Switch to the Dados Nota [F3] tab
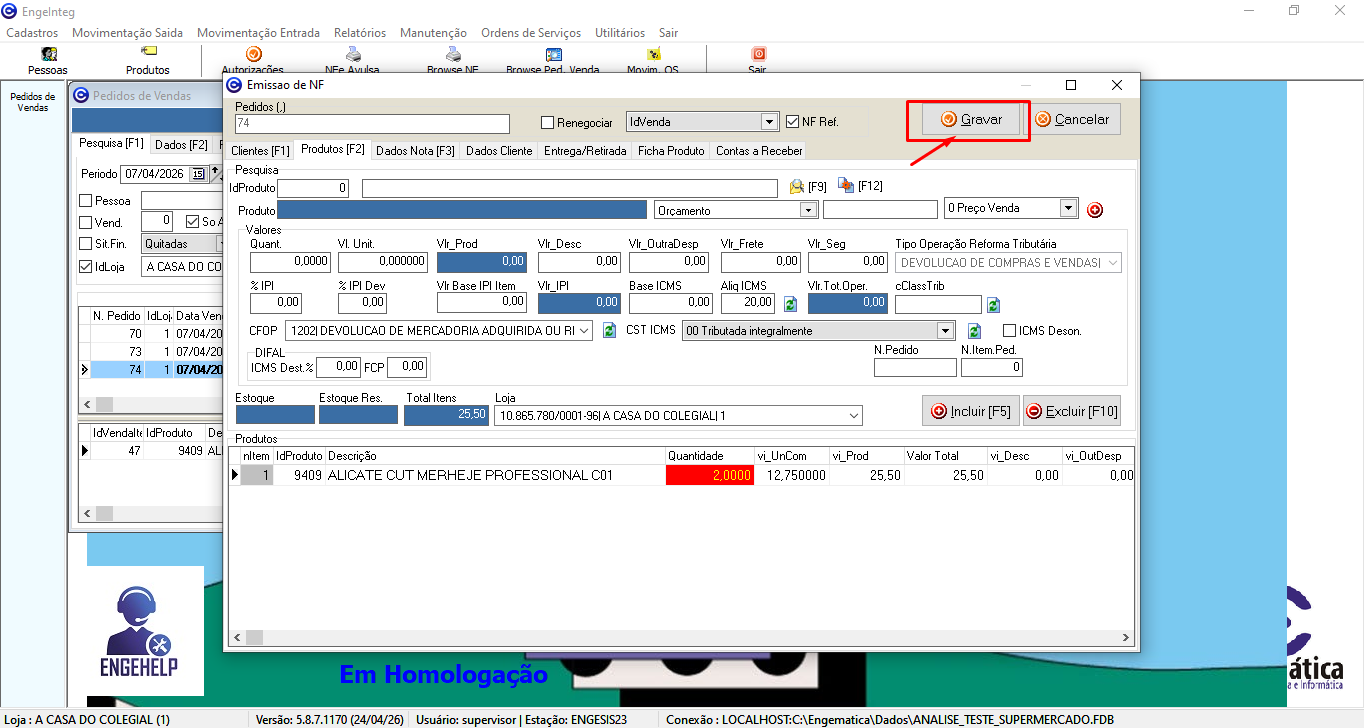This screenshot has width=1364, height=728. coord(415,151)
